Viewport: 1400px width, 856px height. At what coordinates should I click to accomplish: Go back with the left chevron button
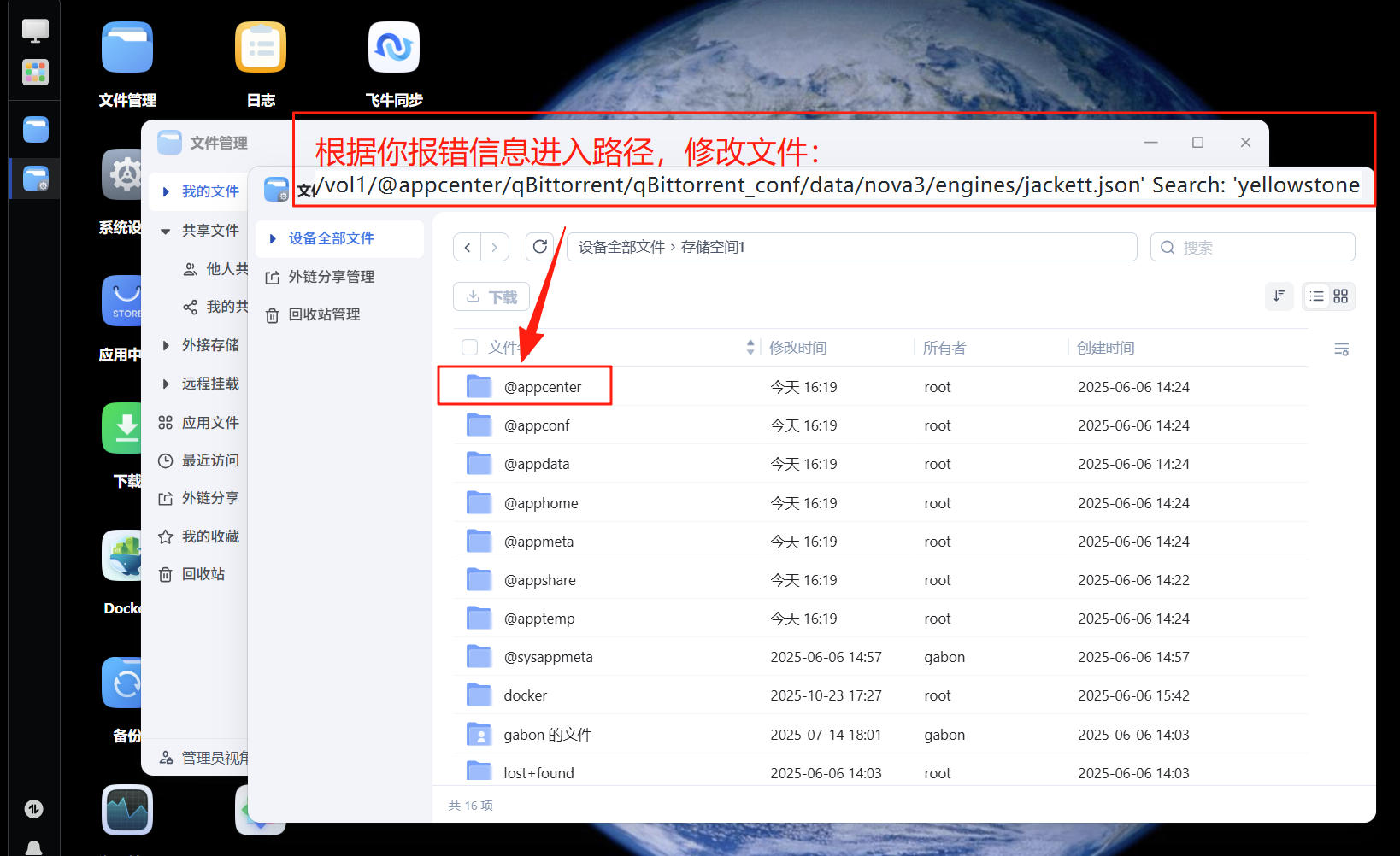[467, 248]
